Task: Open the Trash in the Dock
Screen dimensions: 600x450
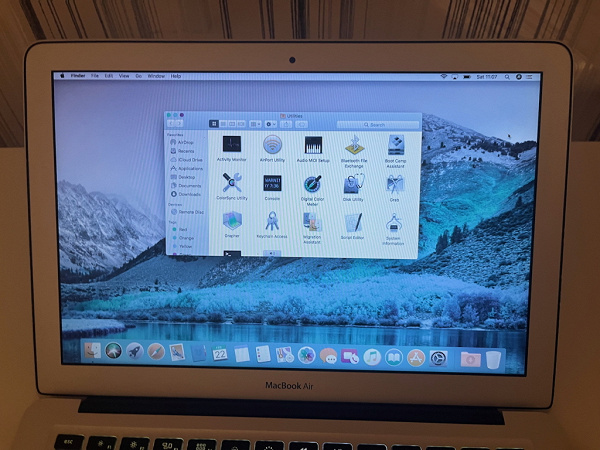Action: point(493,360)
